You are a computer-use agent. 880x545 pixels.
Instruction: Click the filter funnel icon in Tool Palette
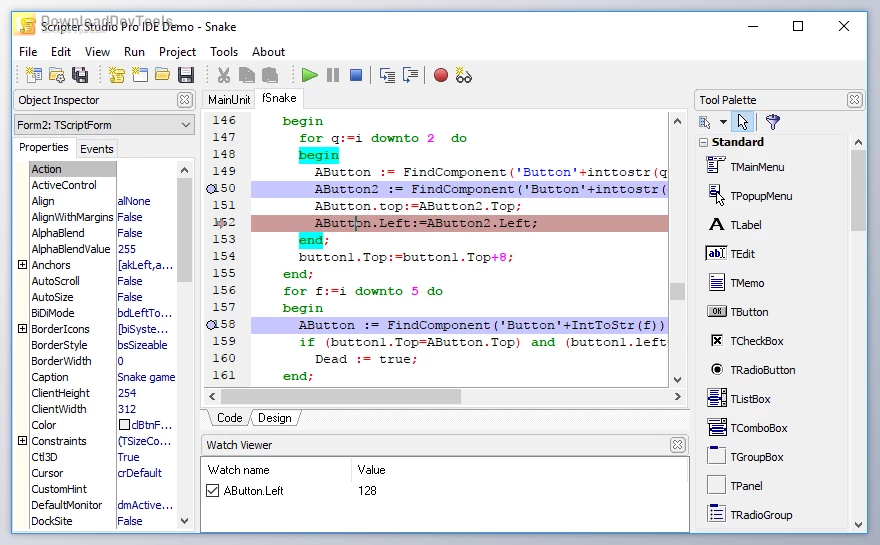pyautogui.click(x=773, y=122)
